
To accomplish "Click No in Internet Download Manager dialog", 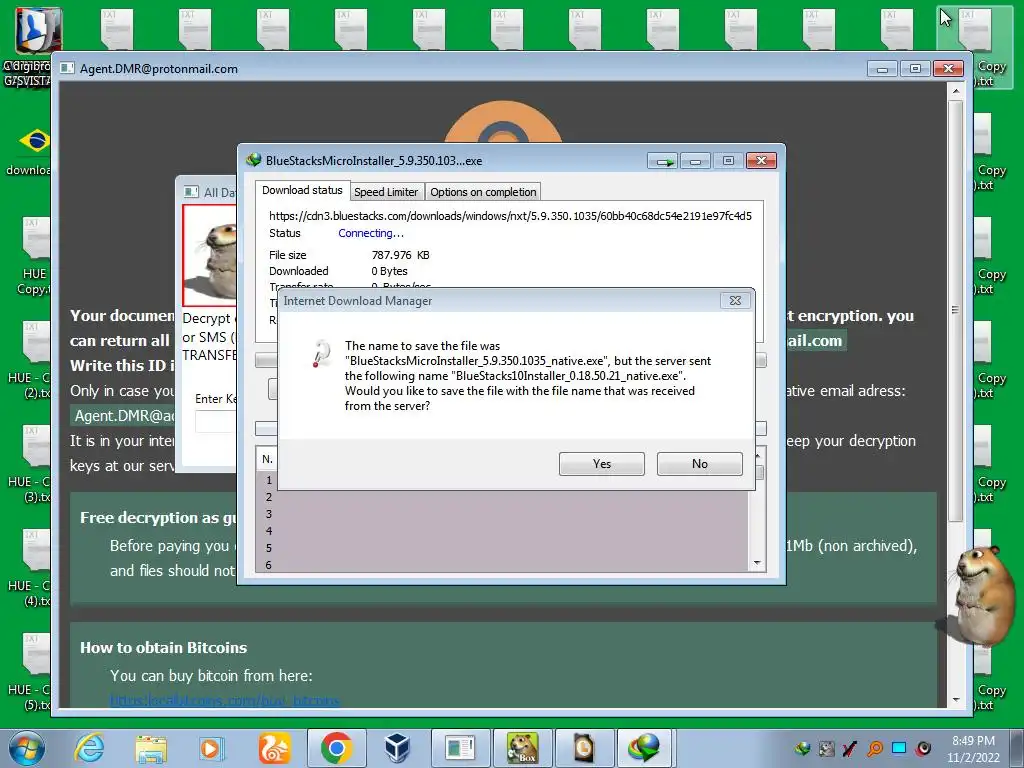I will tap(699, 464).
